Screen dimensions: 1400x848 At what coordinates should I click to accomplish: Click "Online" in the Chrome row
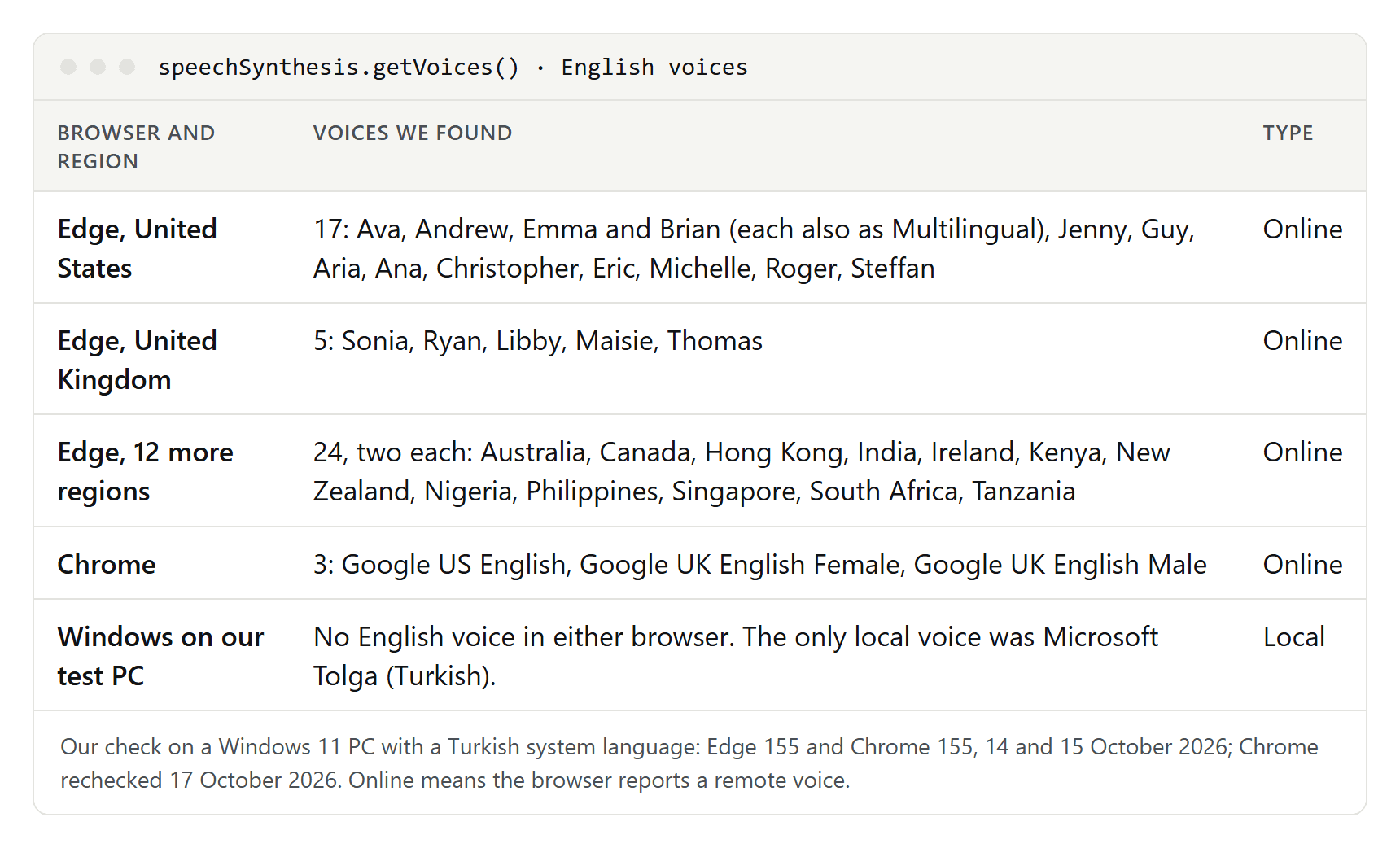(x=1302, y=564)
